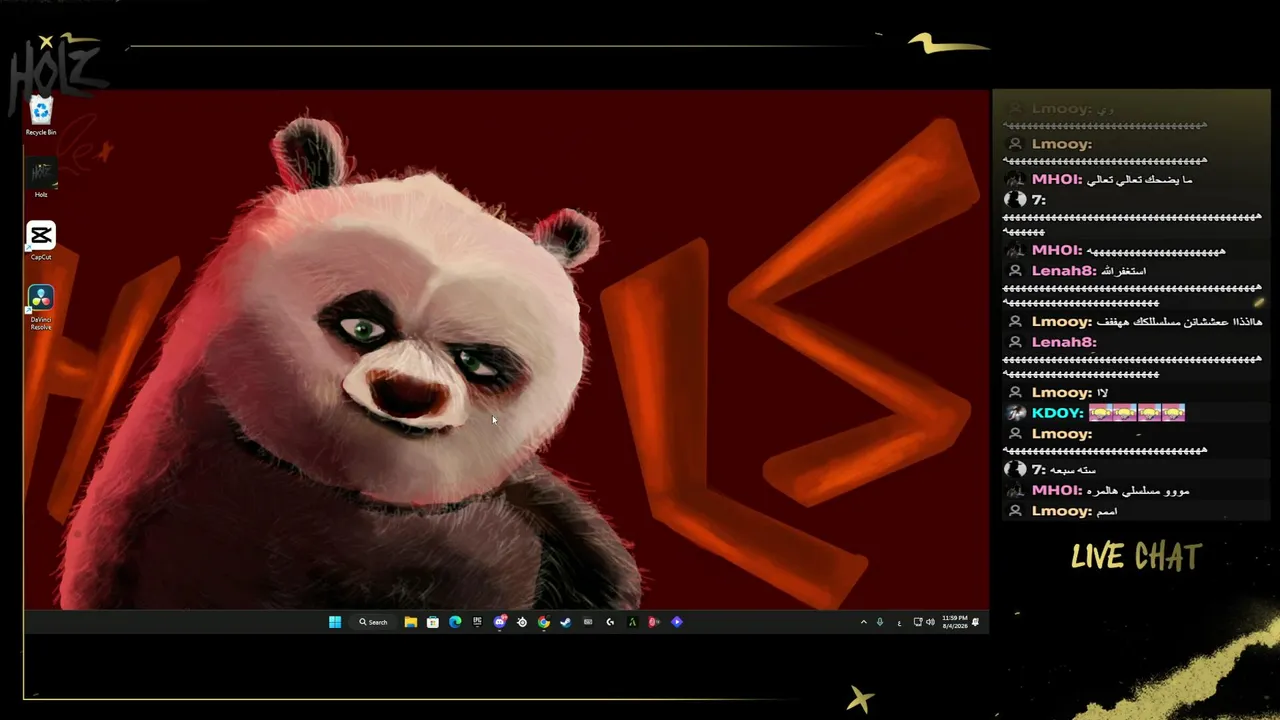Open the red app icon in taskbar
This screenshot has height=720, width=1280.
tap(654, 622)
